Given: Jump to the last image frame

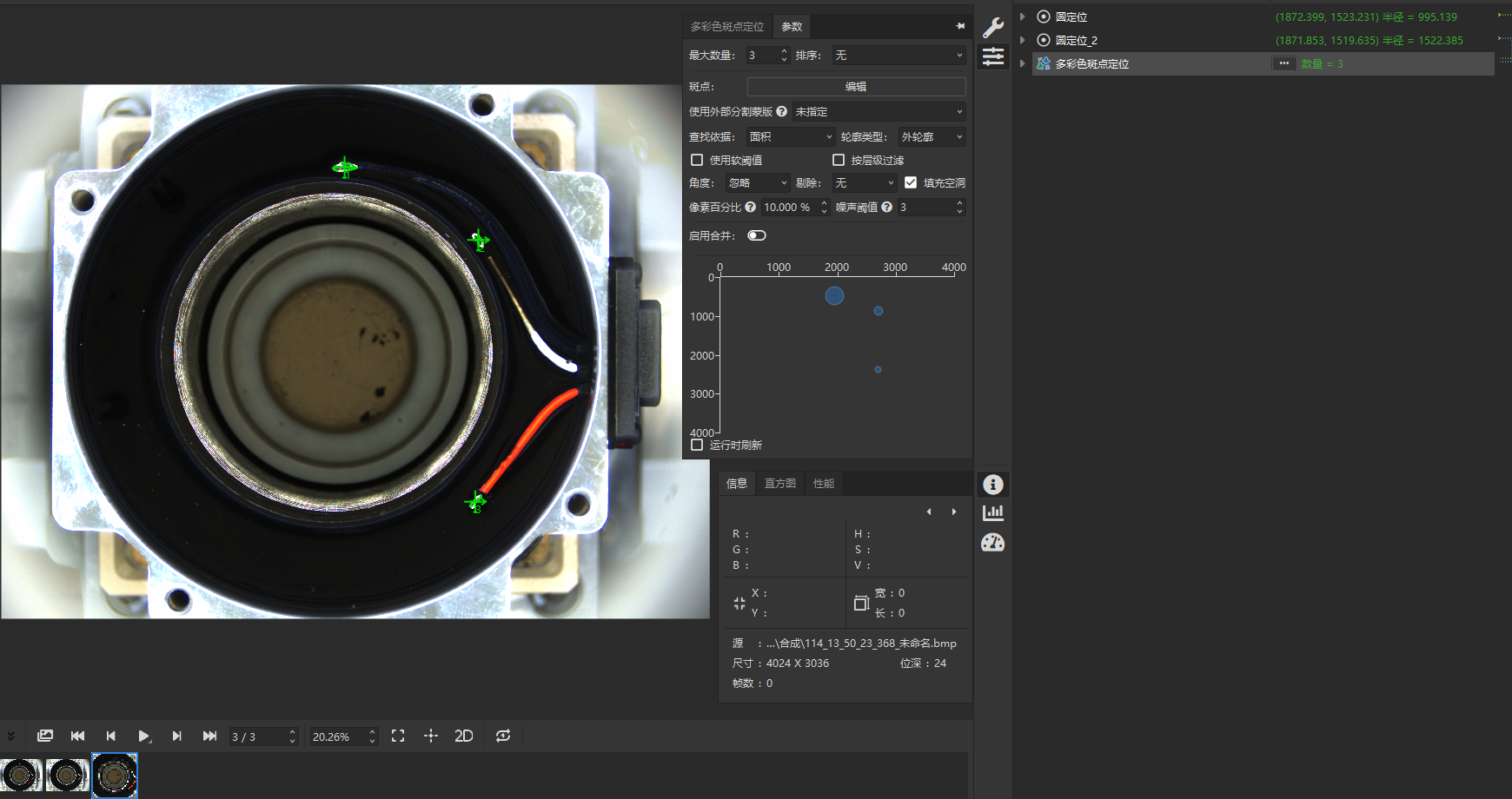Looking at the screenshot, I should tap(209, 736).
